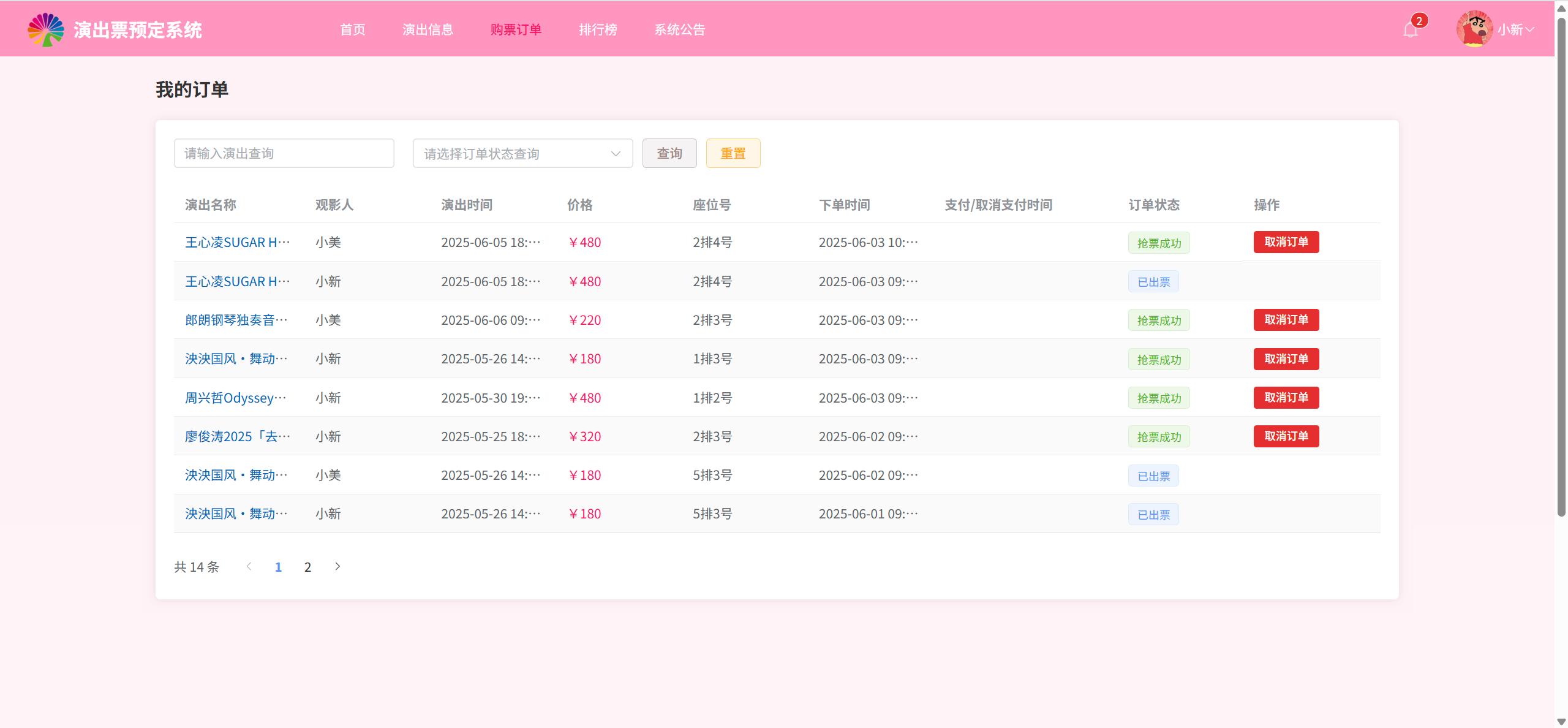The image size is (1568, 728).
Task: Focus the show name search field
Action: 284,153
